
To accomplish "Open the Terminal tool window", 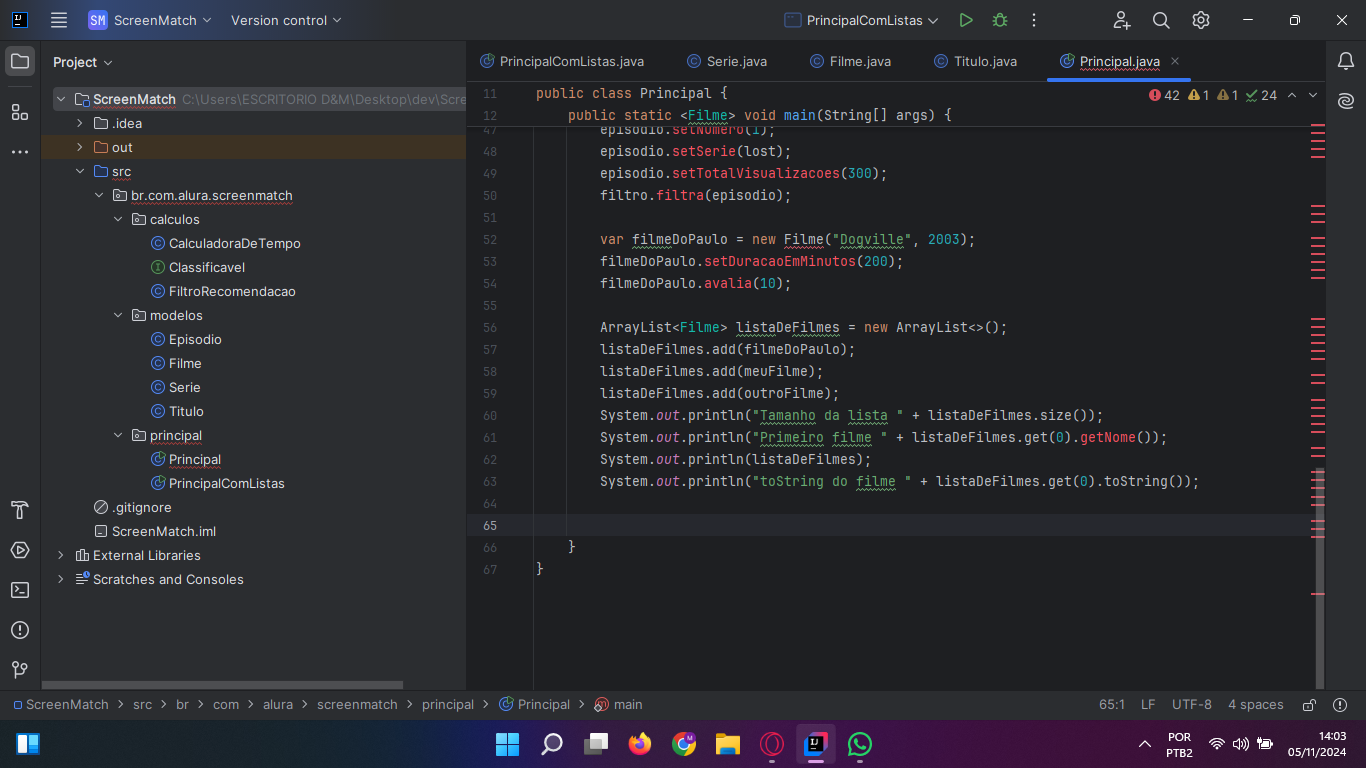I will point(20,590).
